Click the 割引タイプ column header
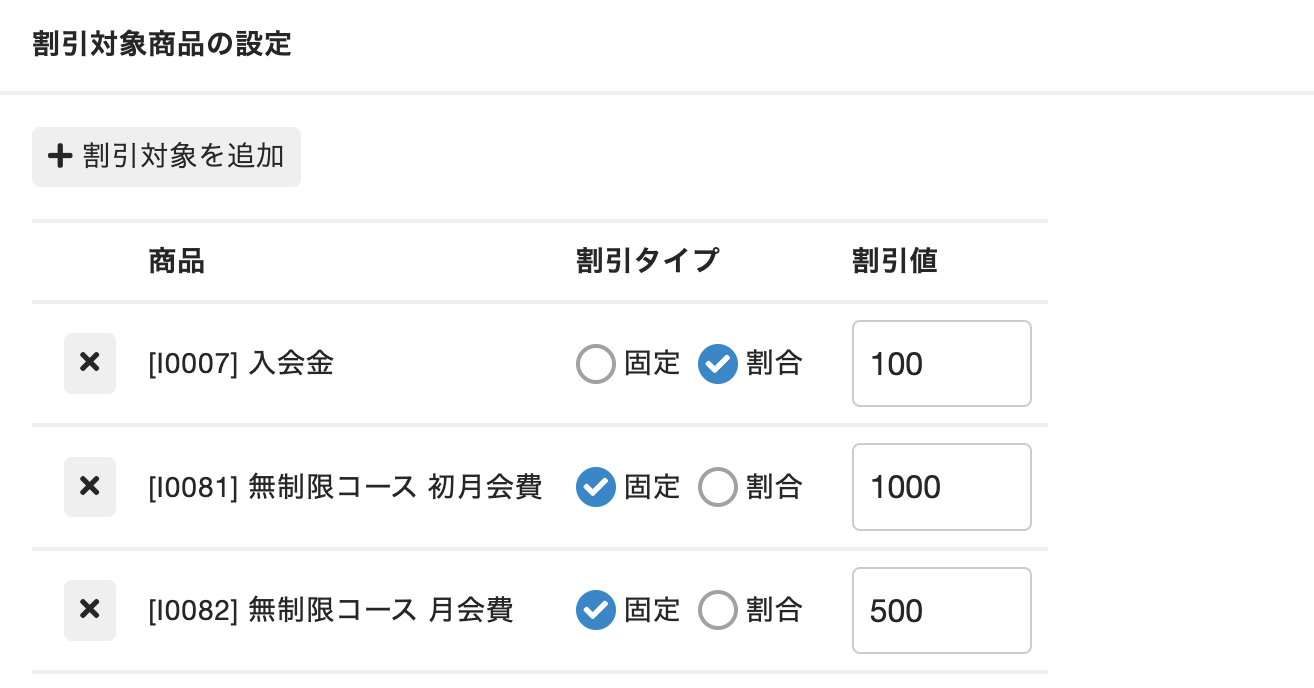Screen dimensions: 1314x688 [x=647, y=262]
